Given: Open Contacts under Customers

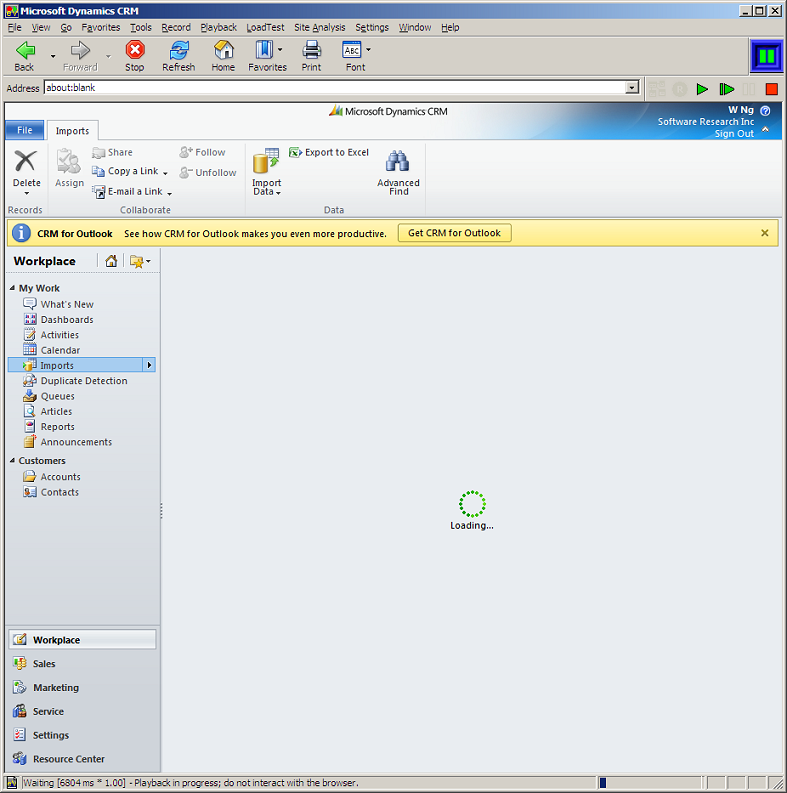Looking at the screenshot, I should 60,492.
